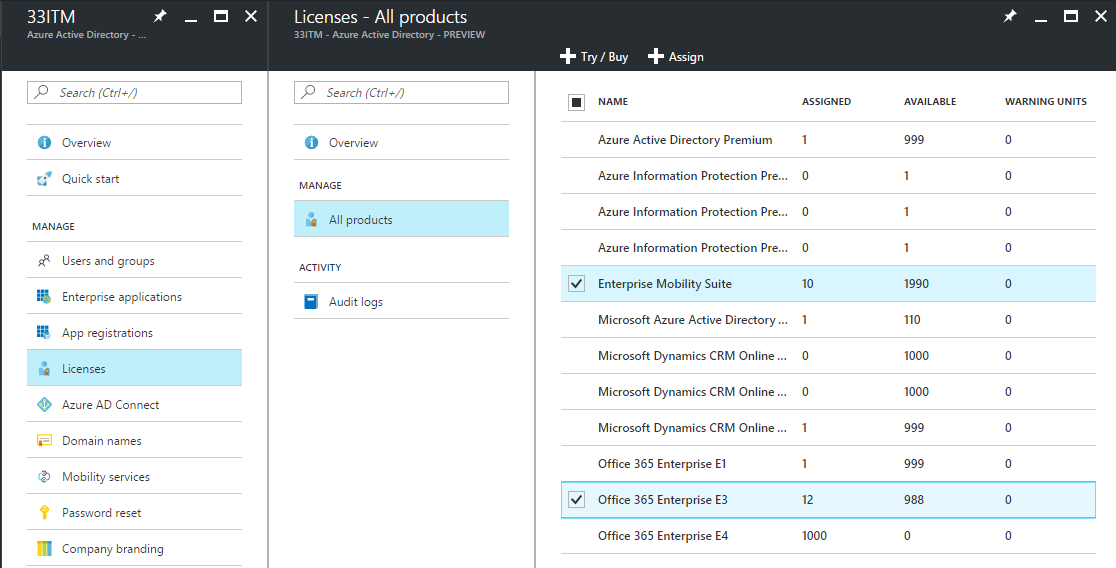This screenshot has width=1116, height=568.
Task: Select Licenses in the left menu
Action: (x=135, y=369)
